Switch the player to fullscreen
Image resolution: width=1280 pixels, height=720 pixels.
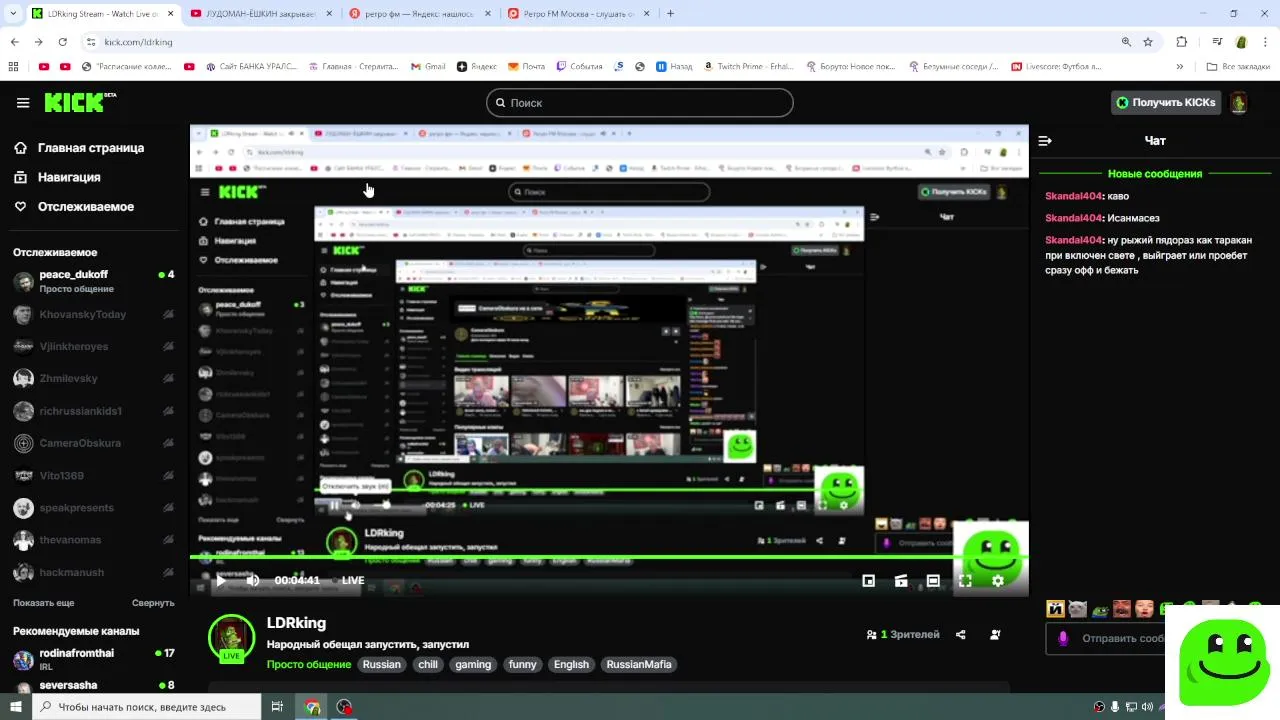coord(965,580)
